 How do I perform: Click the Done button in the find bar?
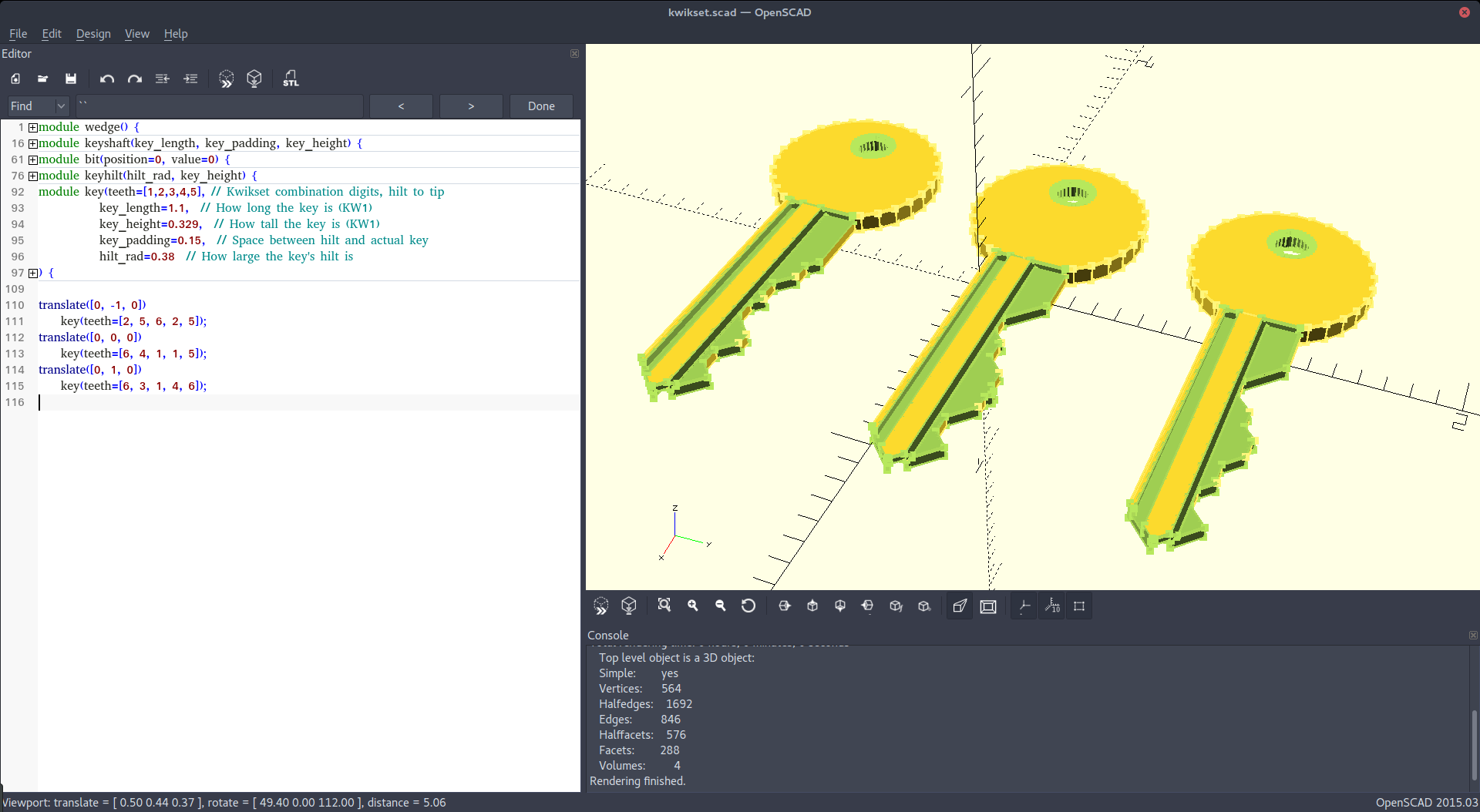(x=541, y=106)
